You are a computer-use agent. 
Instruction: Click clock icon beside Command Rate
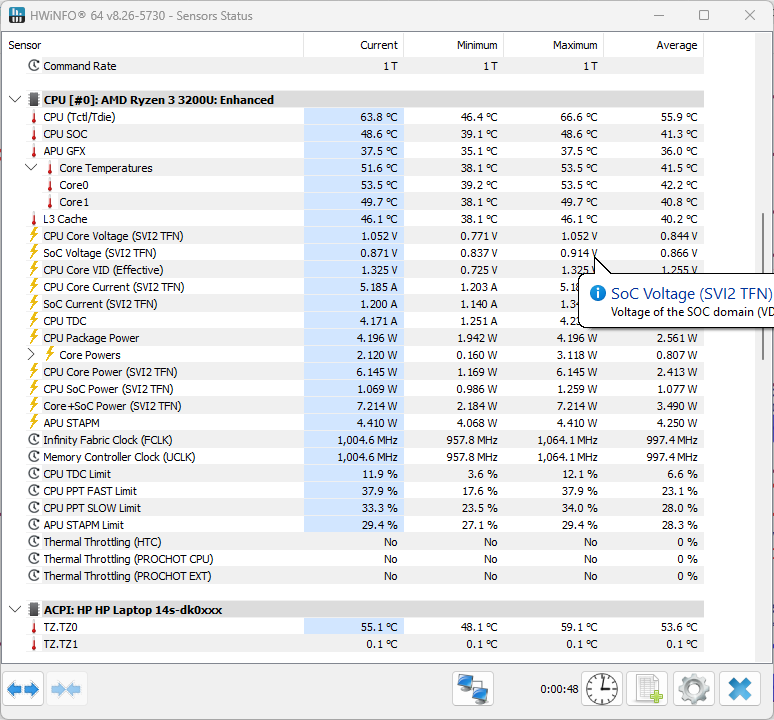point(34,66)
